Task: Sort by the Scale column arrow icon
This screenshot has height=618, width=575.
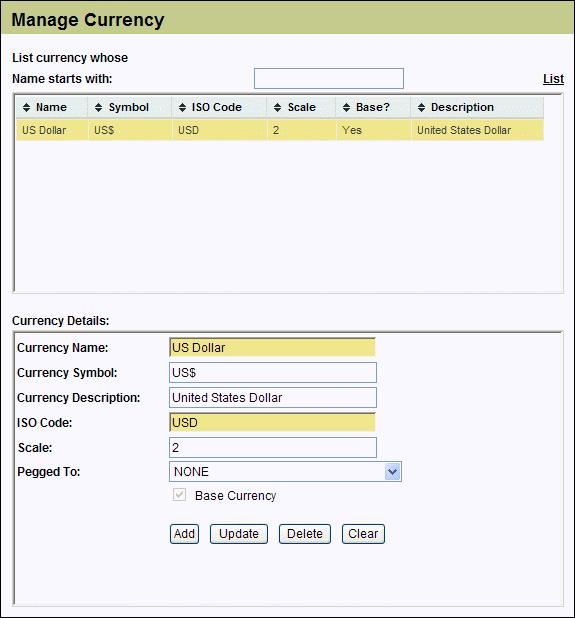Action: [x=277, y=107]
